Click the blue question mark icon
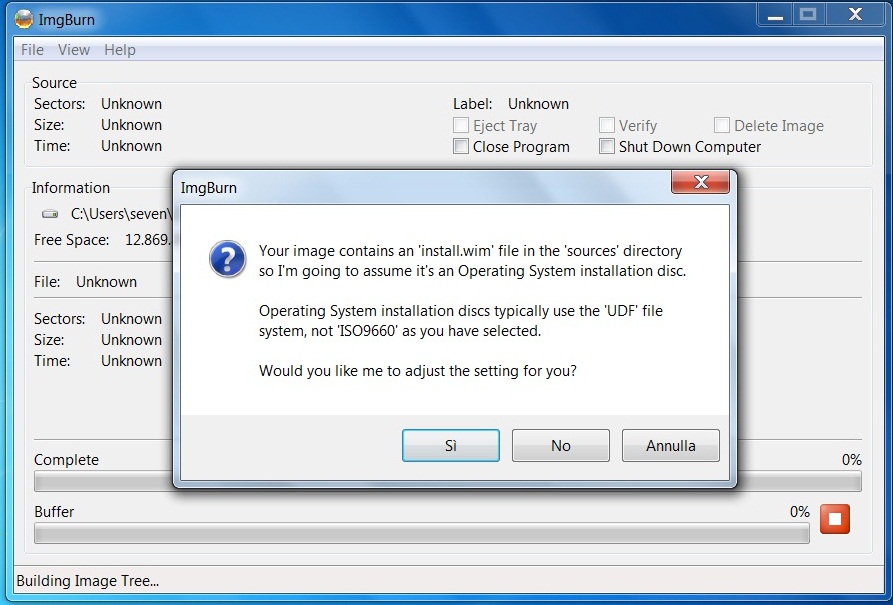The image size is (893, 605). pyautogui.click(x=227, y=259)
